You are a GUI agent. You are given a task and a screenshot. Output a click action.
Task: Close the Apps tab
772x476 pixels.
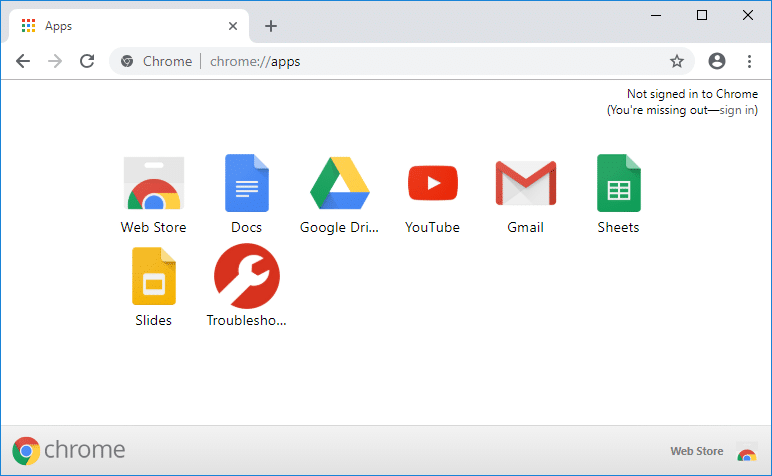click(234, 26)
